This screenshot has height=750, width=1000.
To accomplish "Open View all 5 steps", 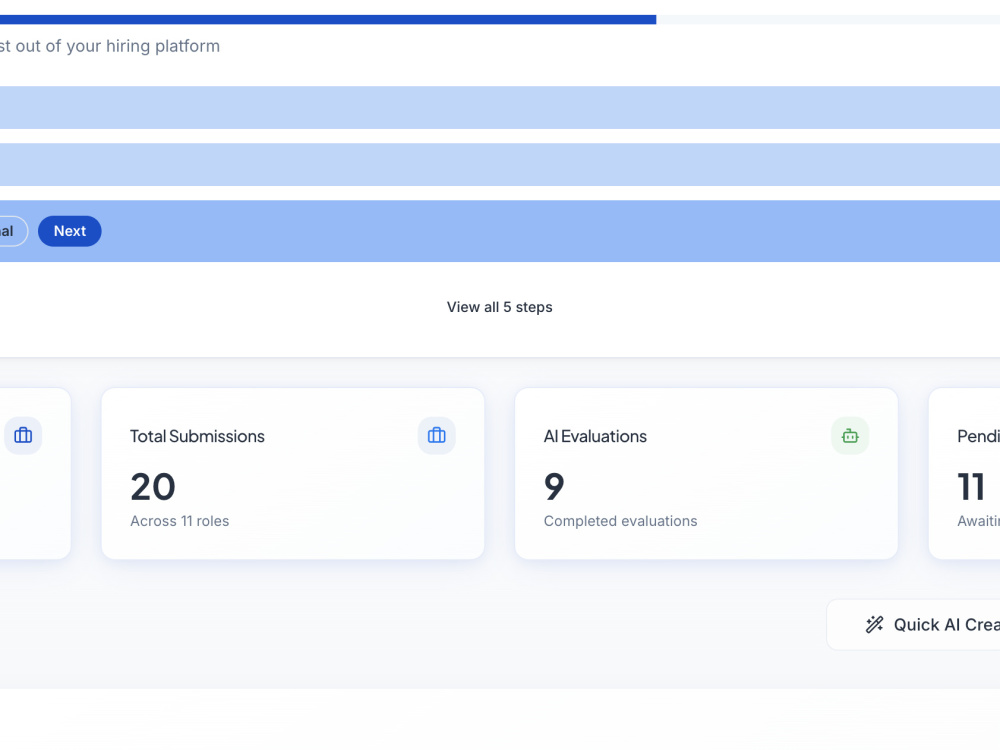I will [499, 307].
